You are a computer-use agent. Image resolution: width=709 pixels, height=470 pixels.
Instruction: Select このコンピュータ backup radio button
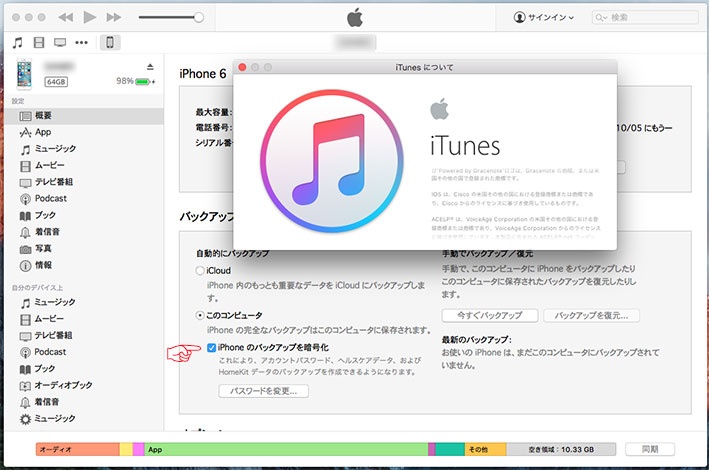click(200, 315)
